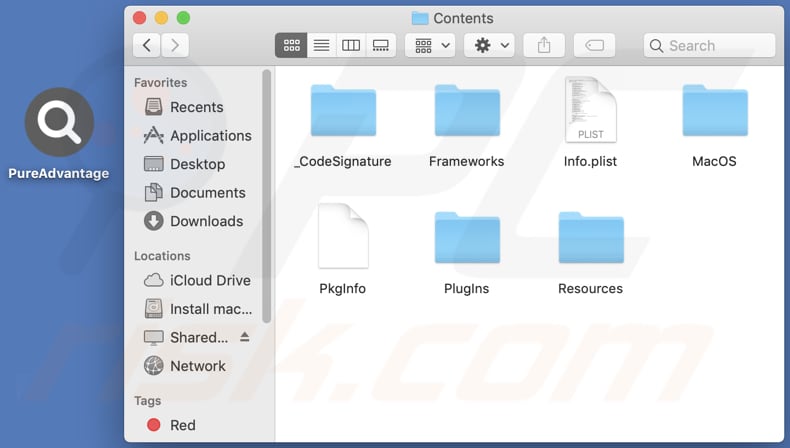The image size is (790, 448).
Task: Switch to gallery view mode
Action: pyautogui.click(x=380, y=45)
